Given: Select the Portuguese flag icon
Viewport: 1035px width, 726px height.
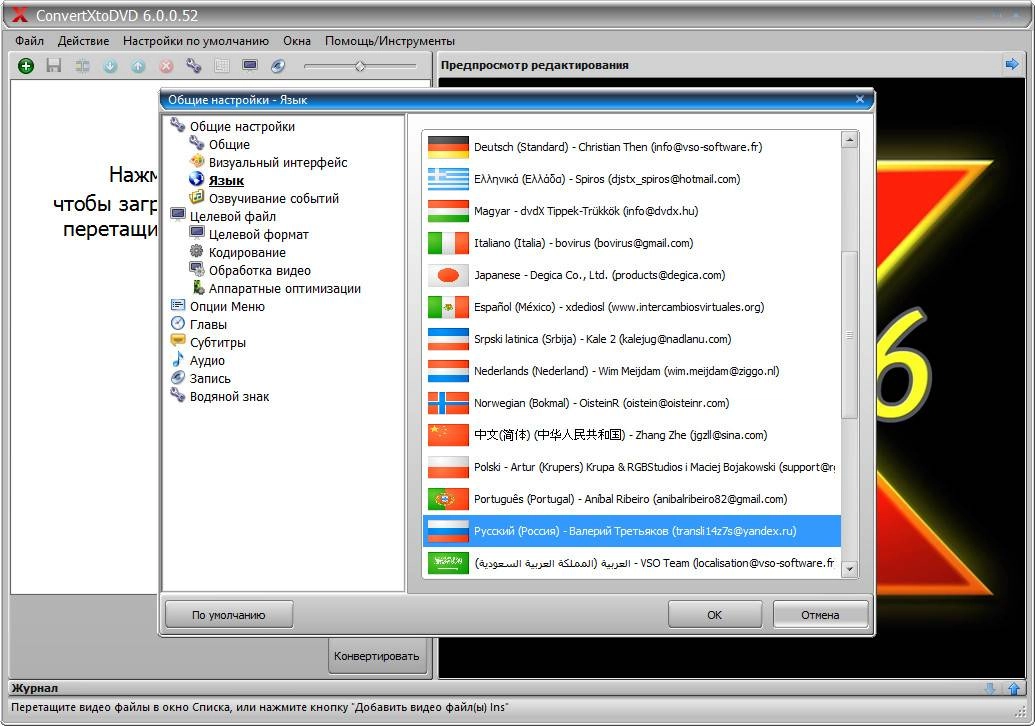Looking at the screenshot, I should click(448, 499).
